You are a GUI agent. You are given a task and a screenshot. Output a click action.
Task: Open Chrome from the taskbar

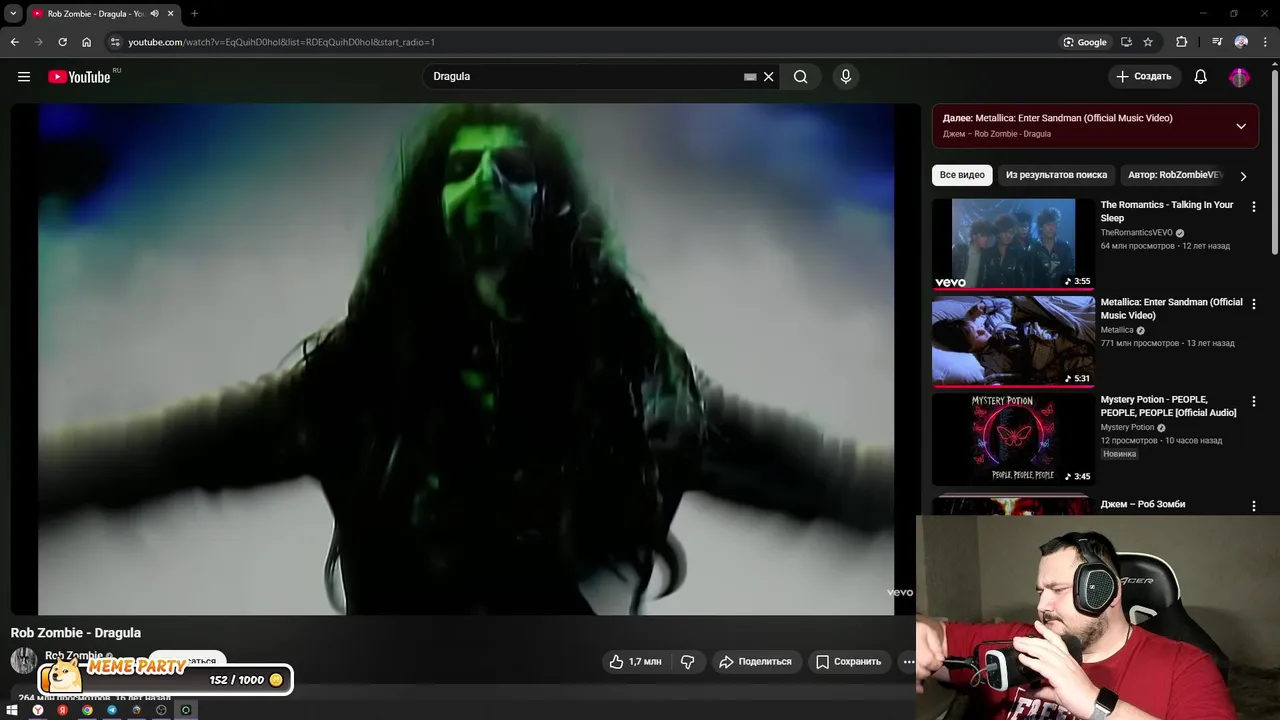[x=87, y=710]
